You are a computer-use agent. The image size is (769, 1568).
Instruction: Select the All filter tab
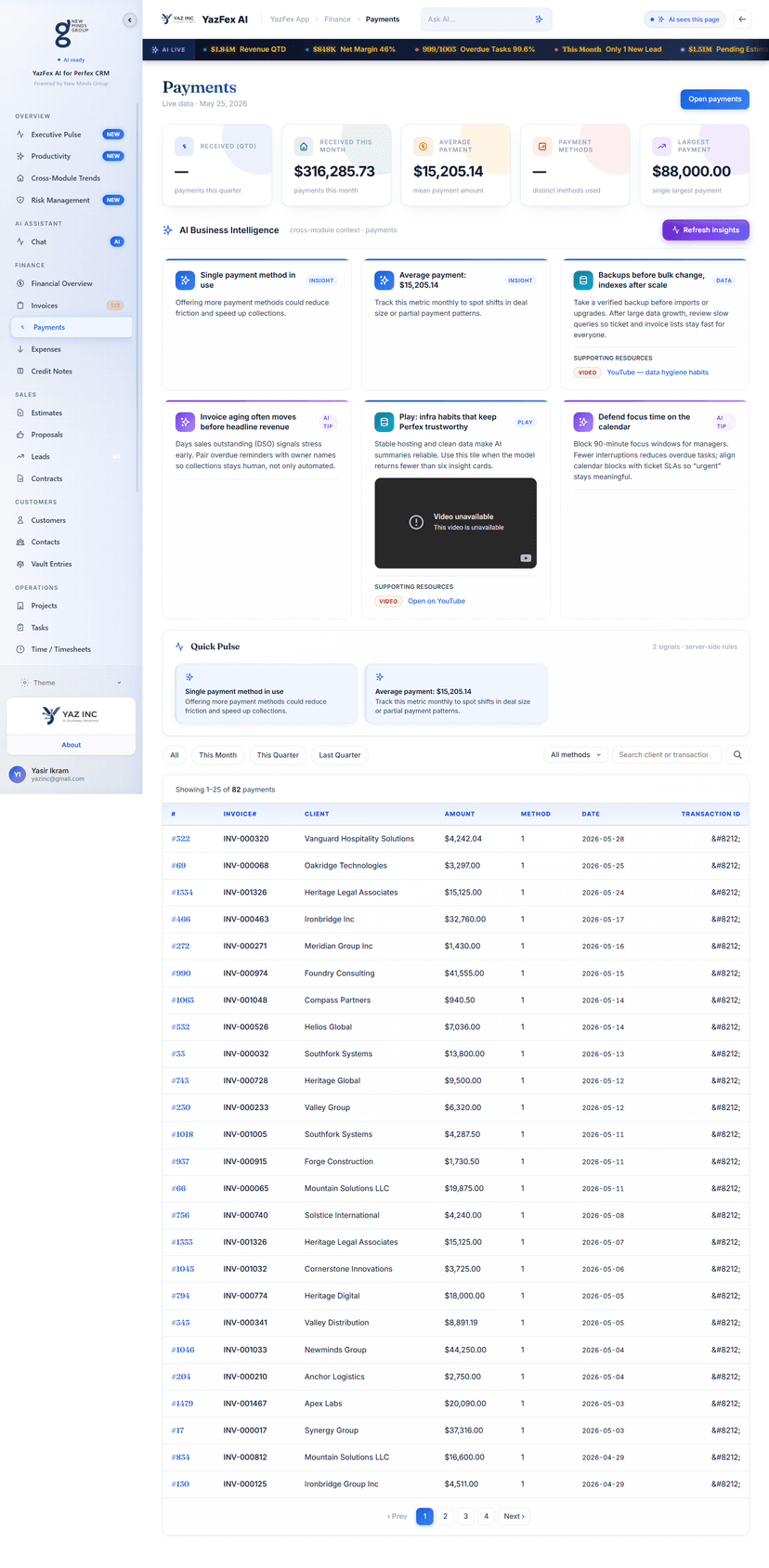pyautogui.click(x=175, y=755)
